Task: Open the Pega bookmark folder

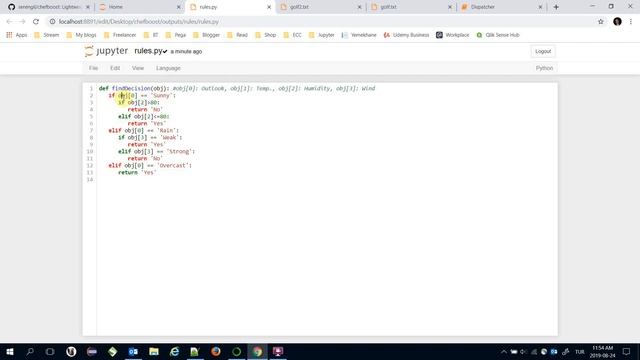Action: 176,35
